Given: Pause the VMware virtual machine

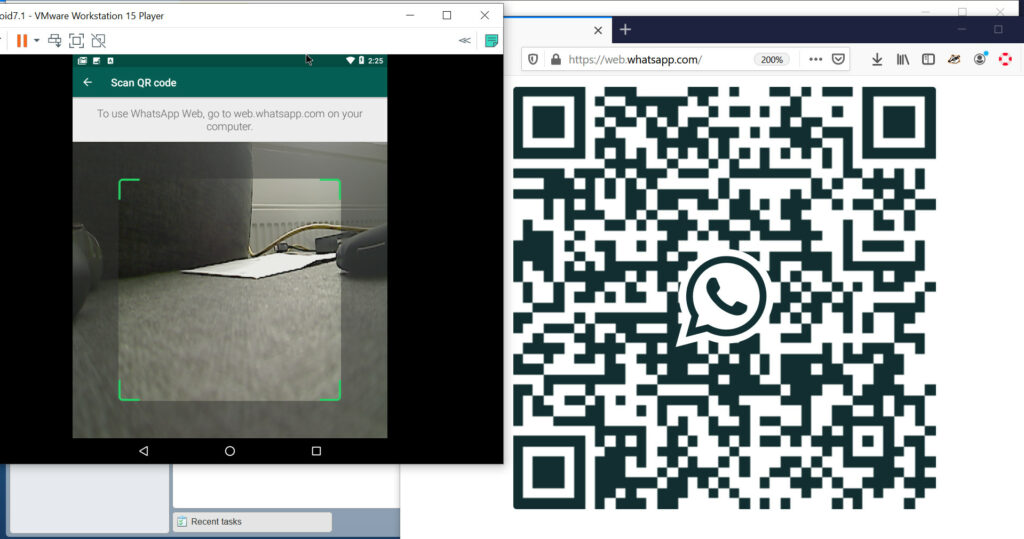Looking at the screenshot, I should coord(22,41).
